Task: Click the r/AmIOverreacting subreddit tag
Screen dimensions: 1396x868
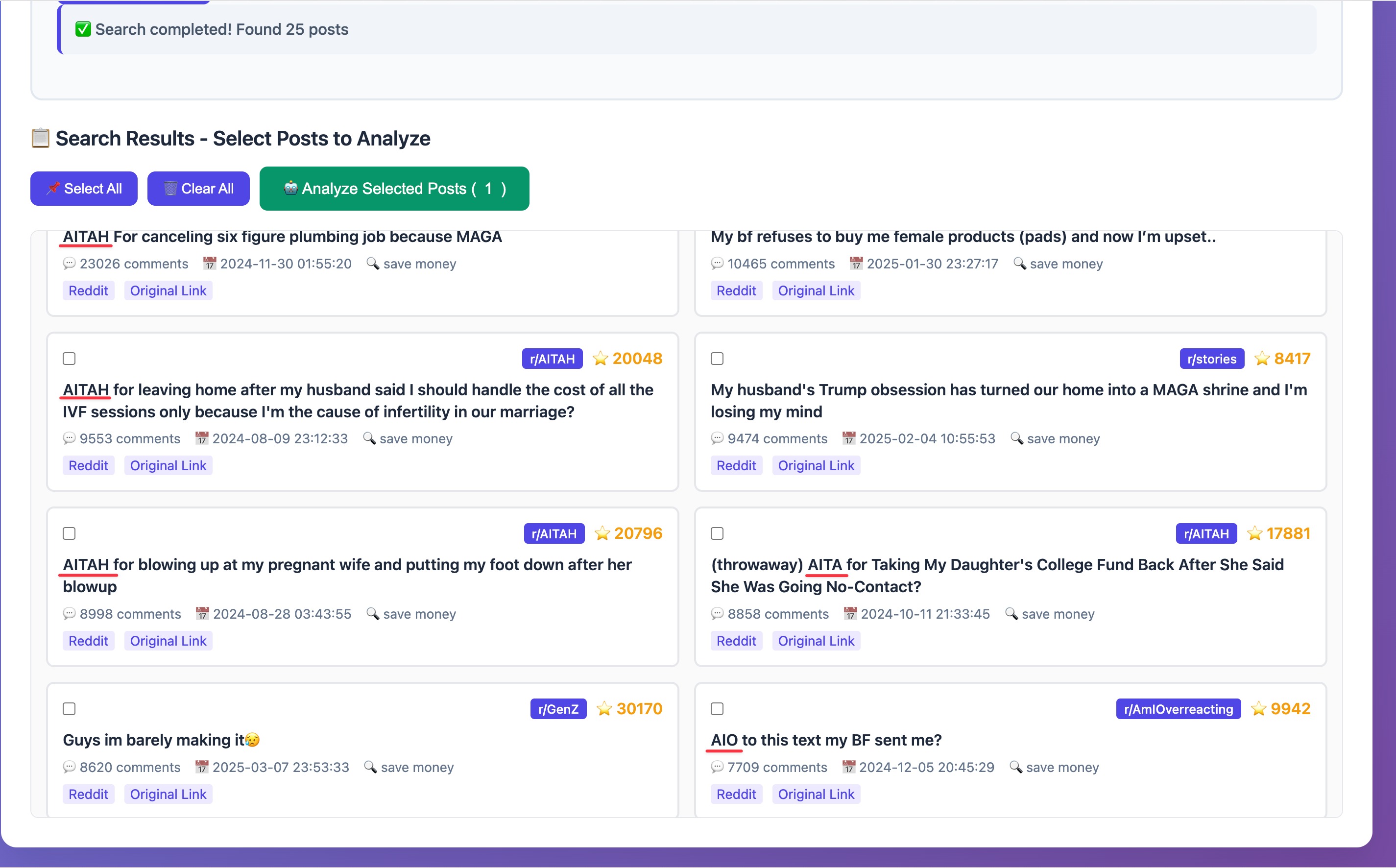Action: tap(1178, 709)
